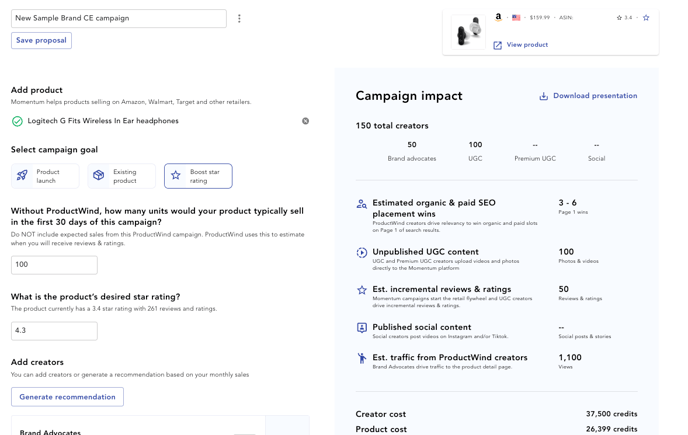The width and height of the screenshot is (688, 435).
Task: Click the Unpublished UGC content play icon
Action: [x=362, y=253]
